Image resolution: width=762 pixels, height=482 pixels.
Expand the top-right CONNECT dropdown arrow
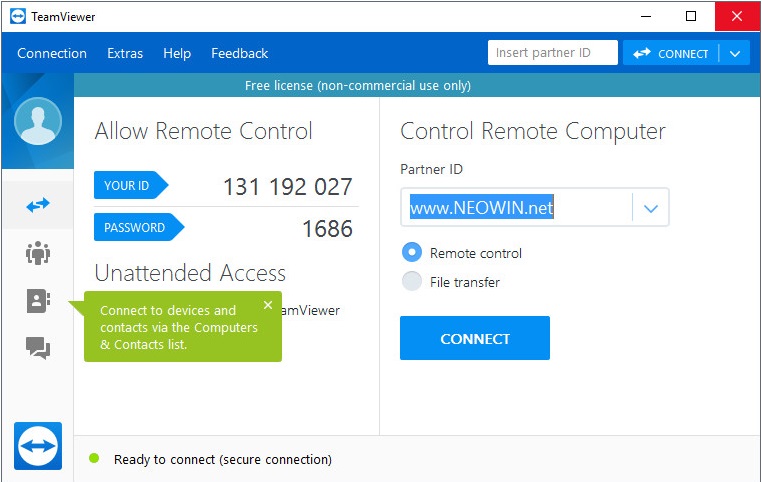pyautogui.click(x=735, y=54)
